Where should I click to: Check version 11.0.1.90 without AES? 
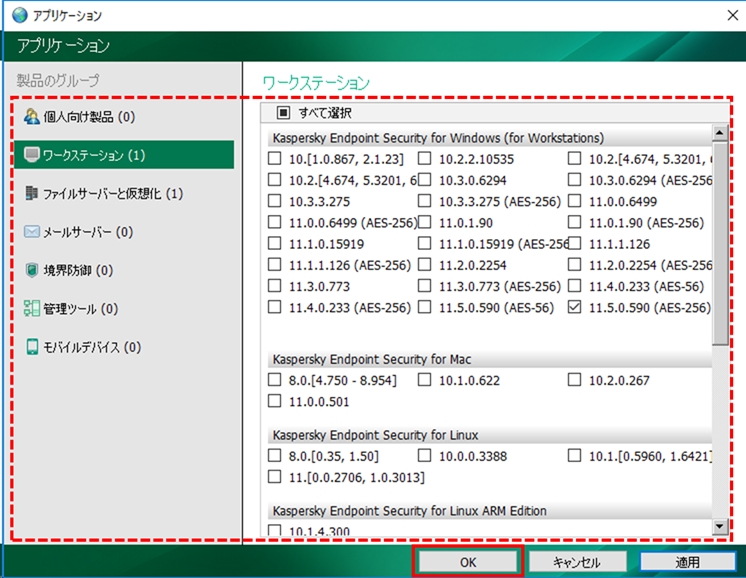pyautogui.click(x=424, y=222)
